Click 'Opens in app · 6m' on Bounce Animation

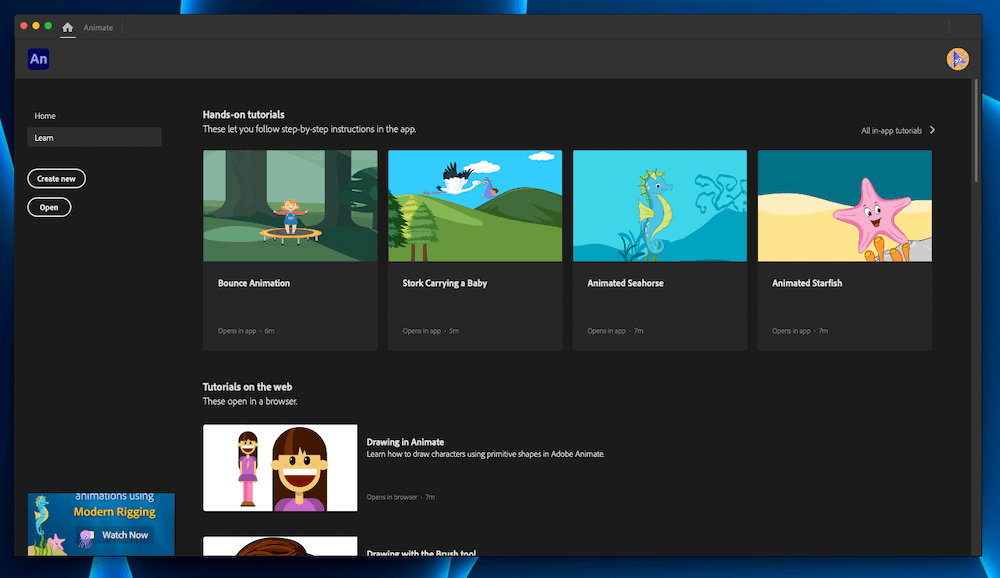click(246, 331)
